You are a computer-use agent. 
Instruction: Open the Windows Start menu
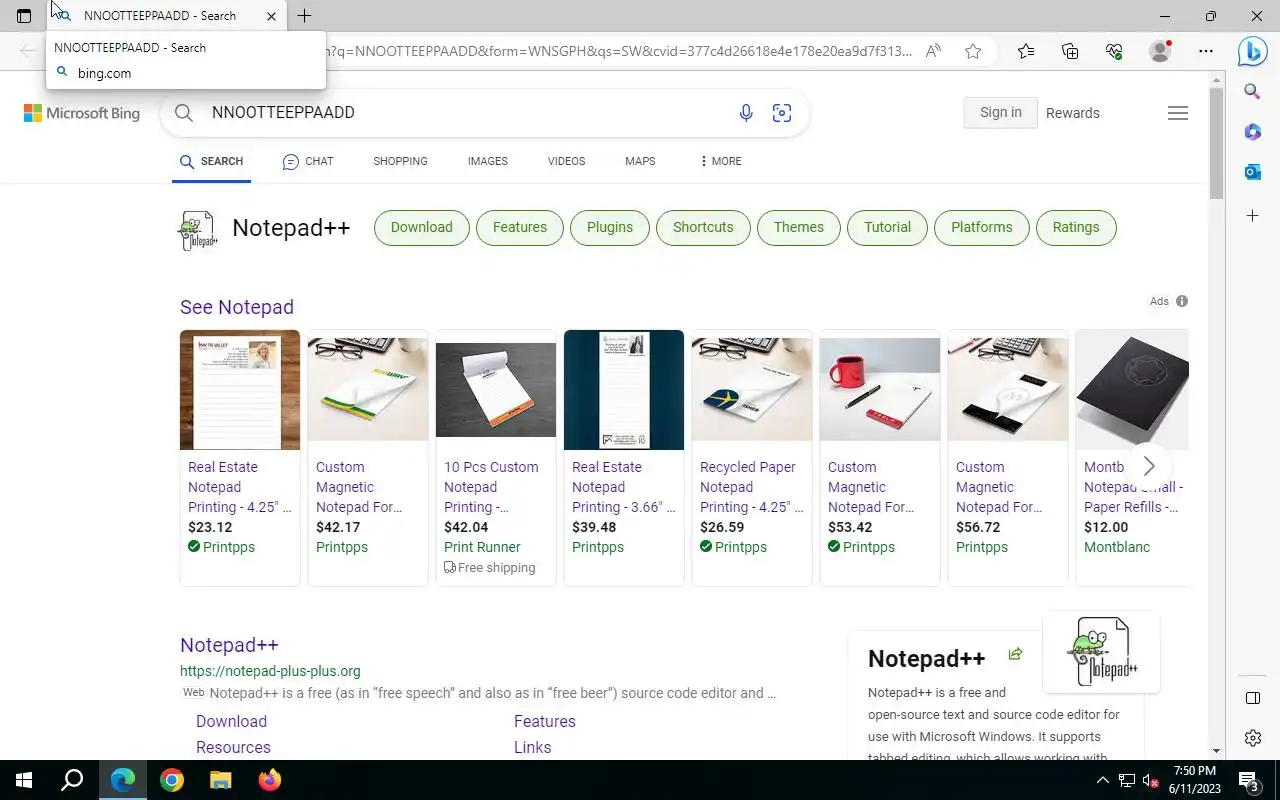click(x=24, y=780)
